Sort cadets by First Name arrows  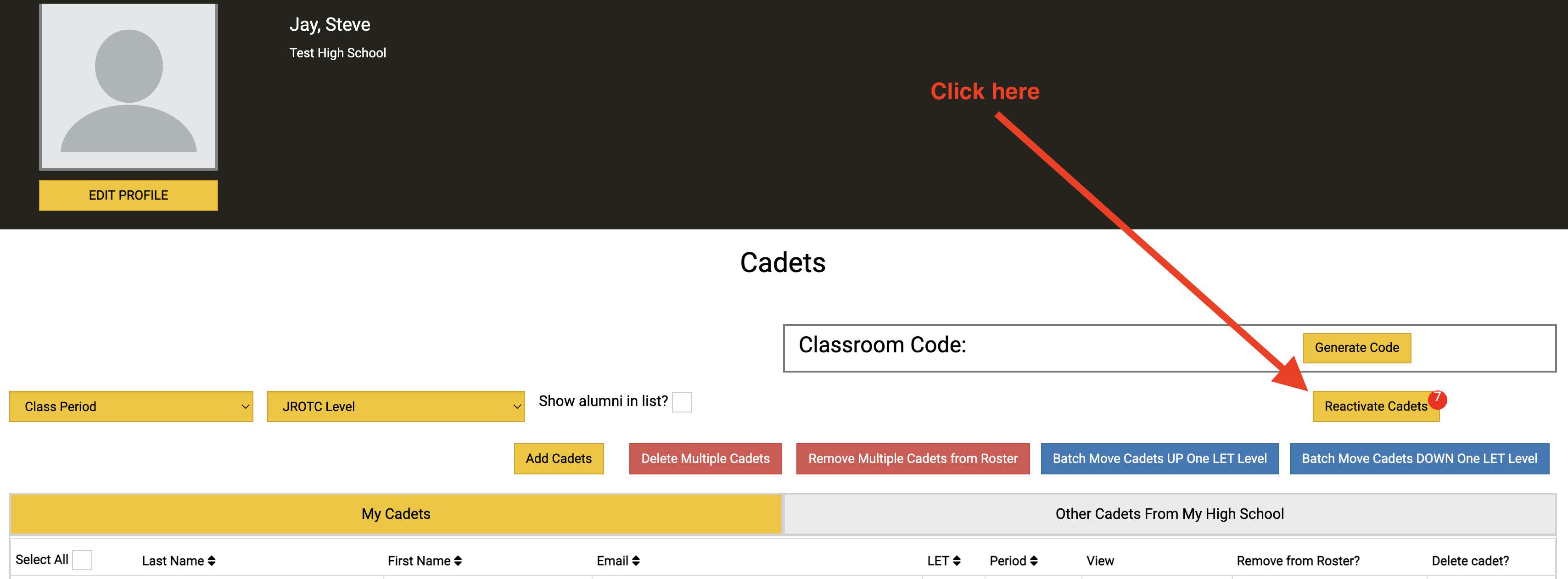(x=458, y=561)
